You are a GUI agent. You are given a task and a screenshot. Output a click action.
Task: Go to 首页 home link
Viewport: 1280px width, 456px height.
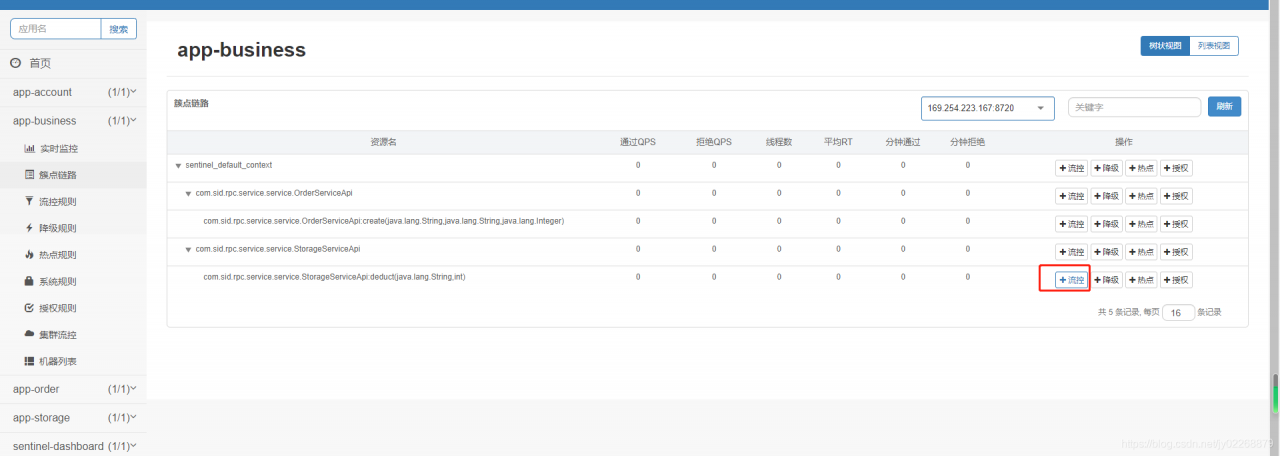tap(40, 63)
